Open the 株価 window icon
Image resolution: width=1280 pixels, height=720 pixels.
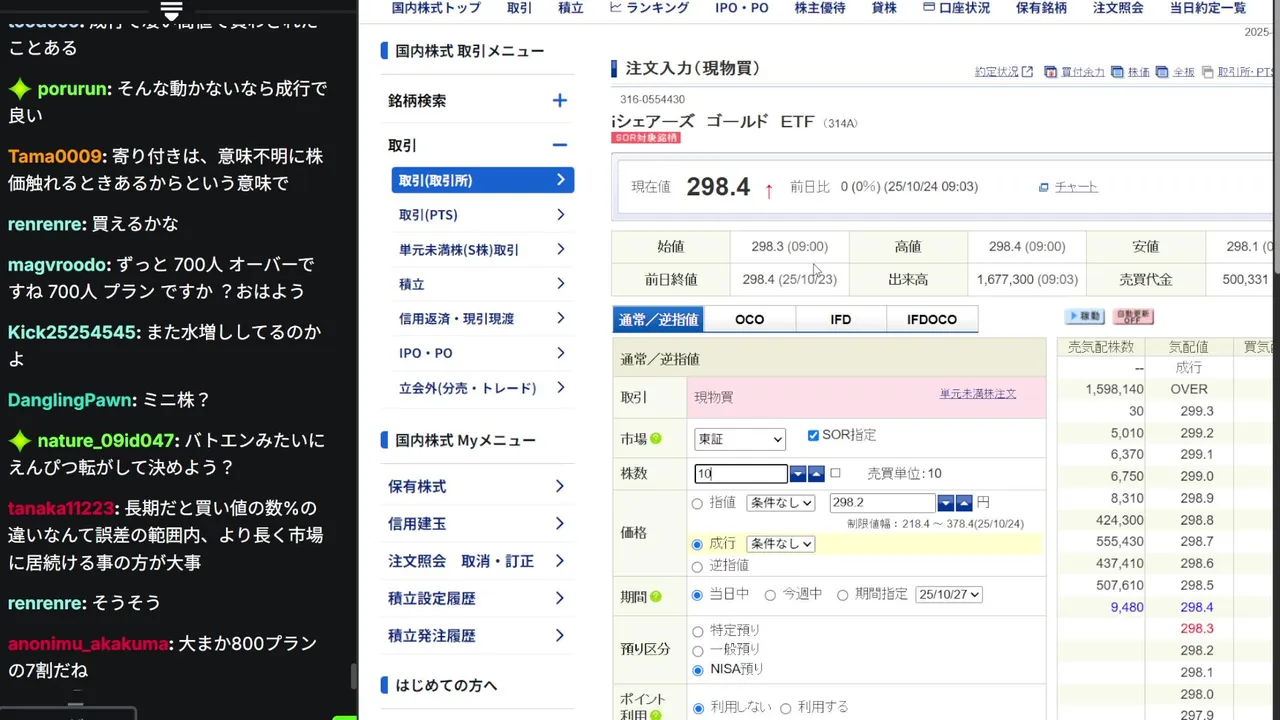(1118, 72)
